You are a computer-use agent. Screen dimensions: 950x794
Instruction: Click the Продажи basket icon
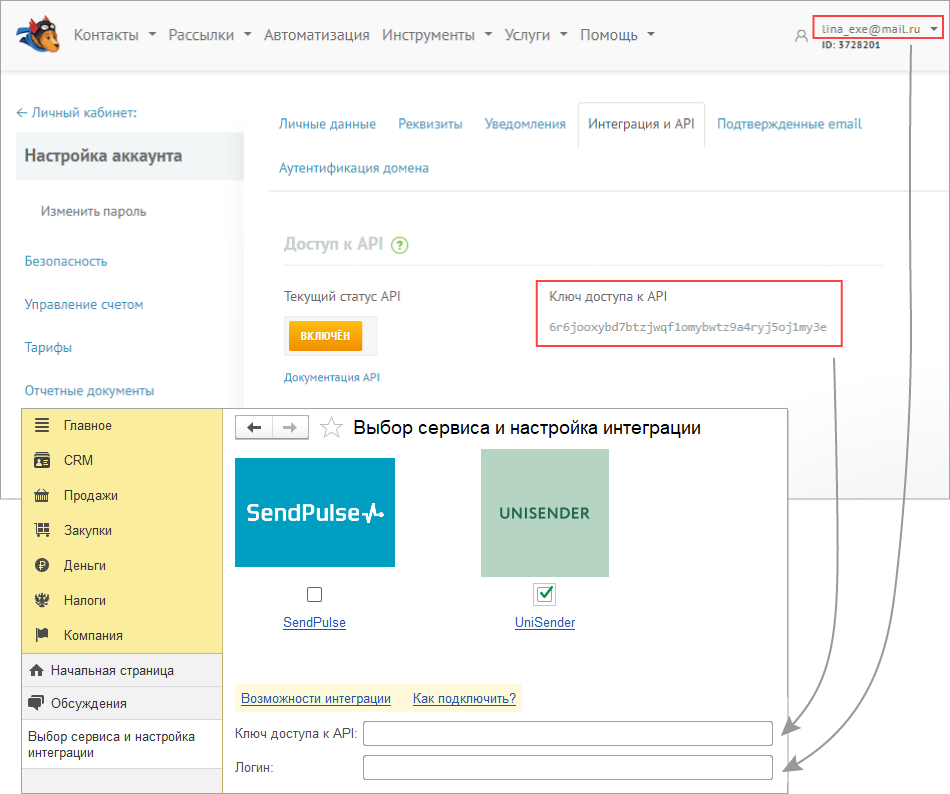(x=42, y=495)
